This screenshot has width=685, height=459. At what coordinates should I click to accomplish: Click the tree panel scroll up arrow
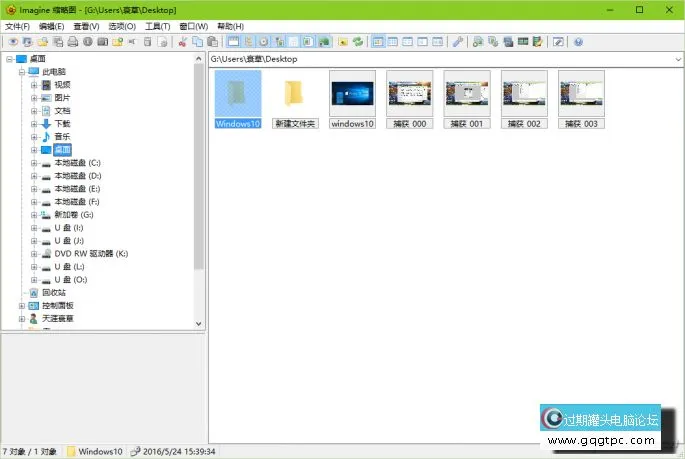[x=199, y=59]
